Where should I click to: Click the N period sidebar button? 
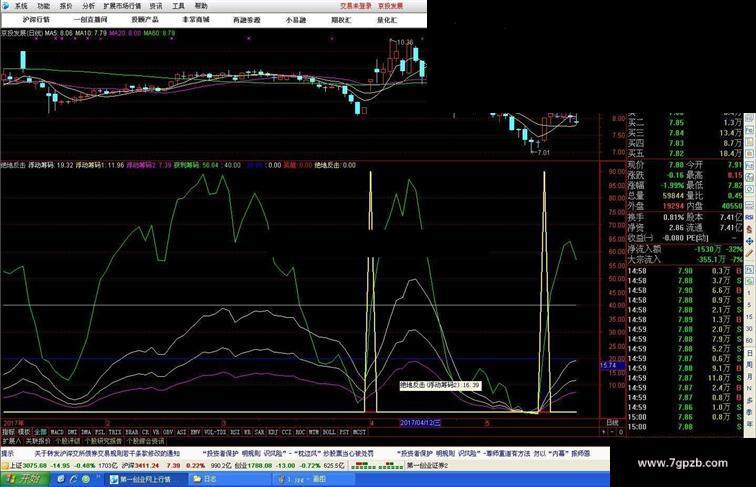pos(749,389)
